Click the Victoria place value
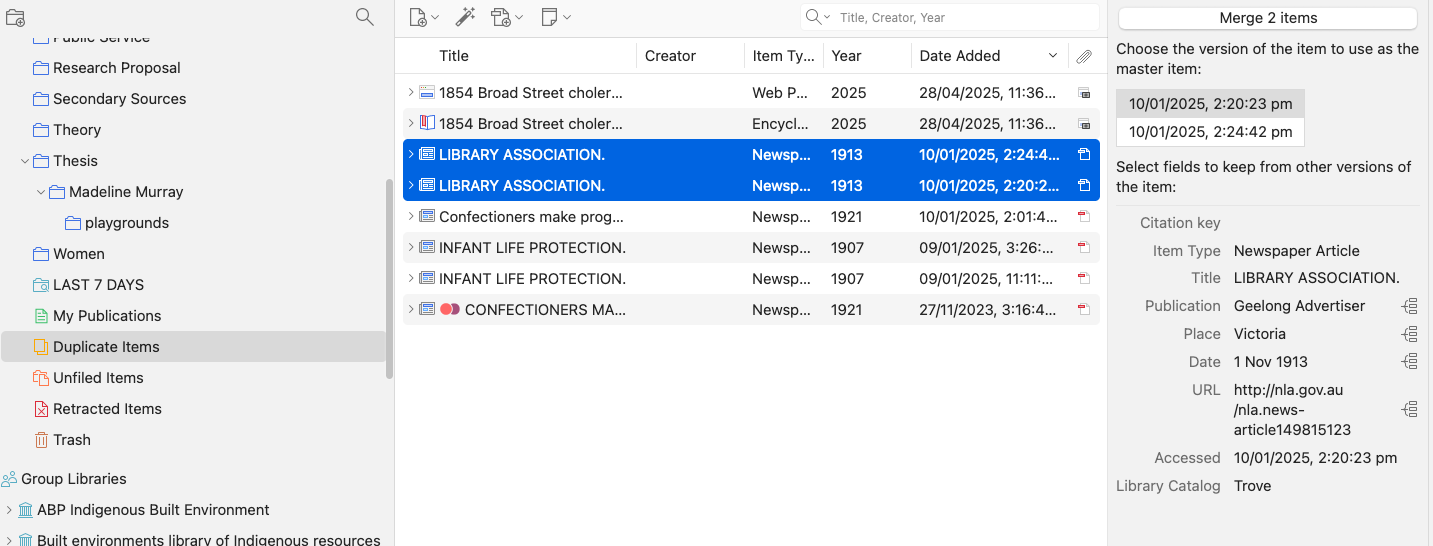The width and height of the screenshot is (1433, 546). coord(1260,334)
